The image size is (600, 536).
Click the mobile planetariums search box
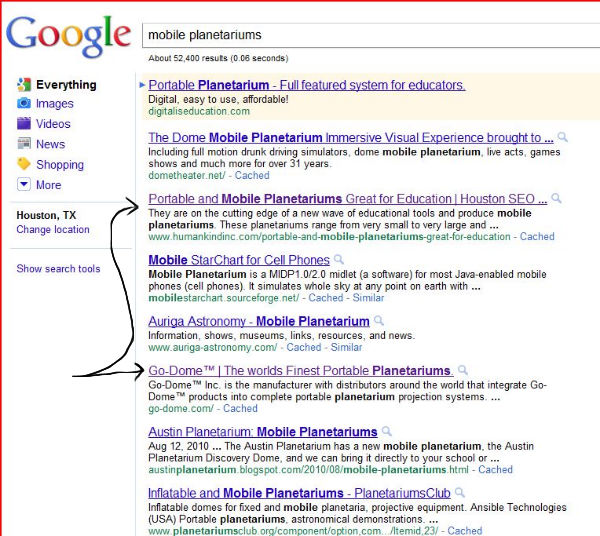click(x=370, y=35)
